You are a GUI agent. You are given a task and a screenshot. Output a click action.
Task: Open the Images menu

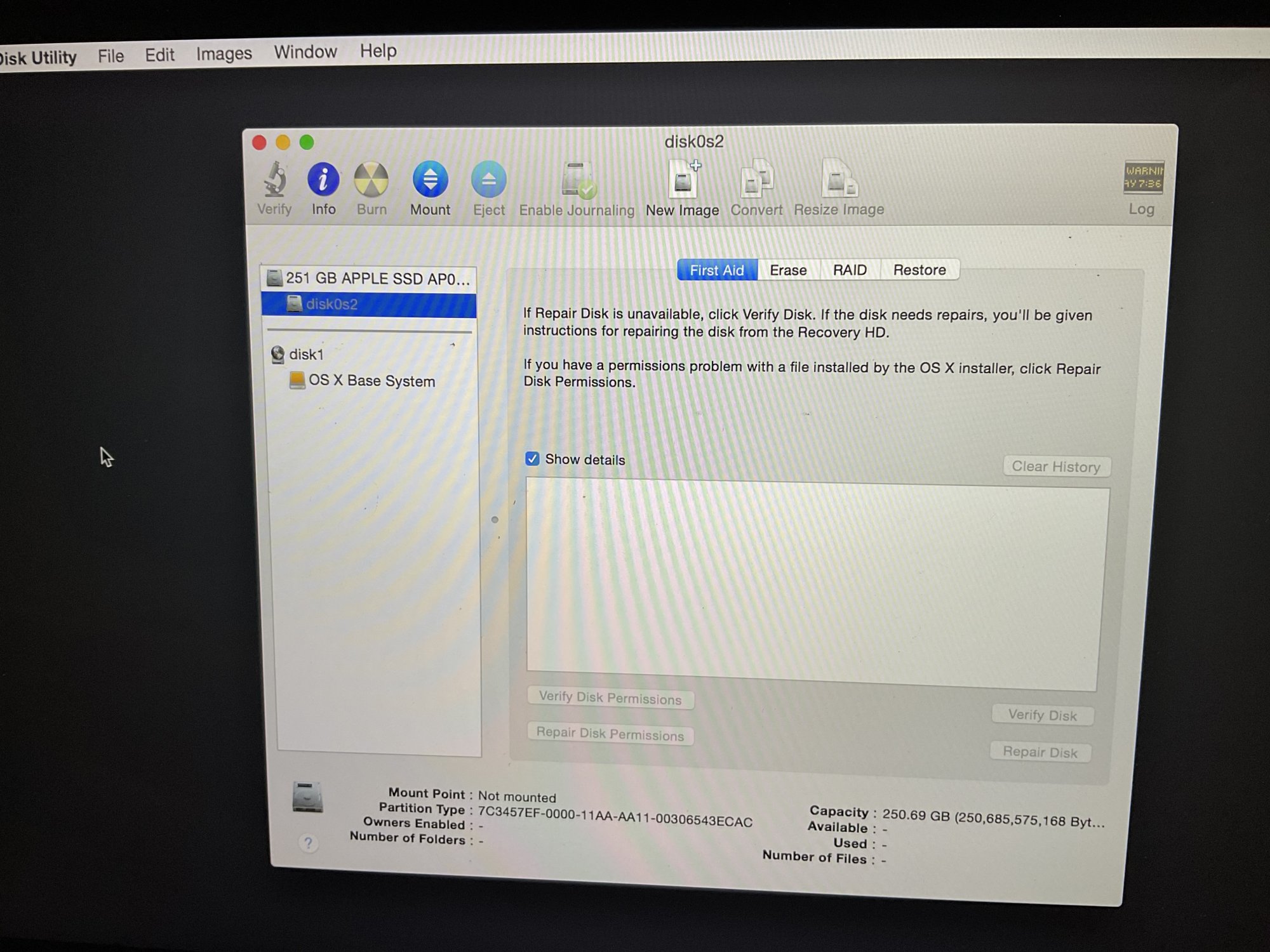[224, 54]
